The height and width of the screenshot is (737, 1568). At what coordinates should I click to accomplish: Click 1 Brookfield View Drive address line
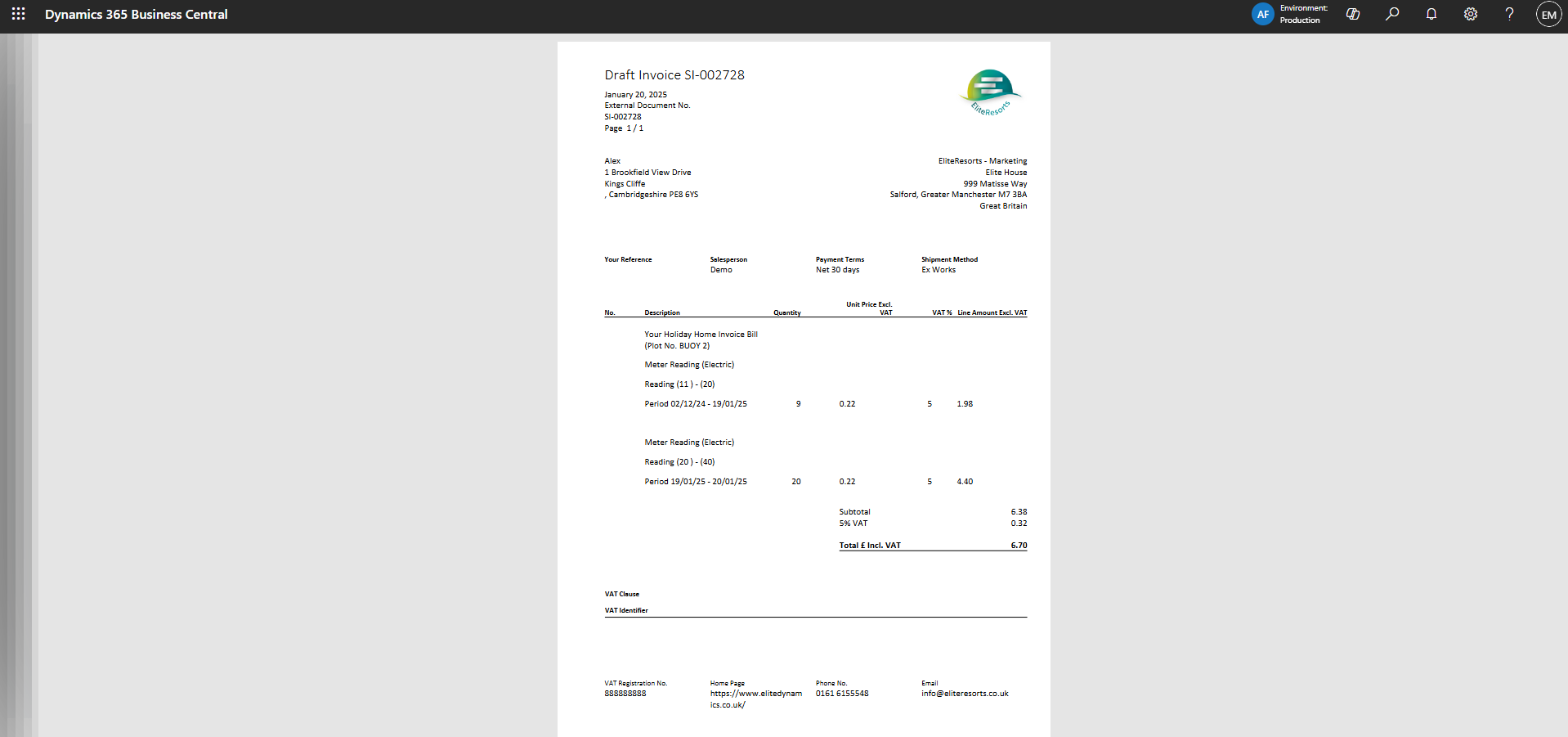[647, 173]
